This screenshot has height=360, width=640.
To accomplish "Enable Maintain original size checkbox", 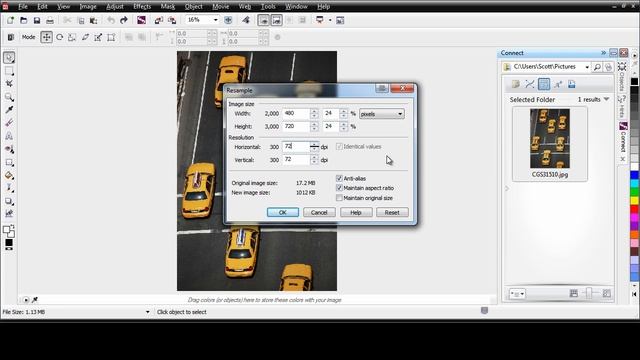I will tap(339, 198).
